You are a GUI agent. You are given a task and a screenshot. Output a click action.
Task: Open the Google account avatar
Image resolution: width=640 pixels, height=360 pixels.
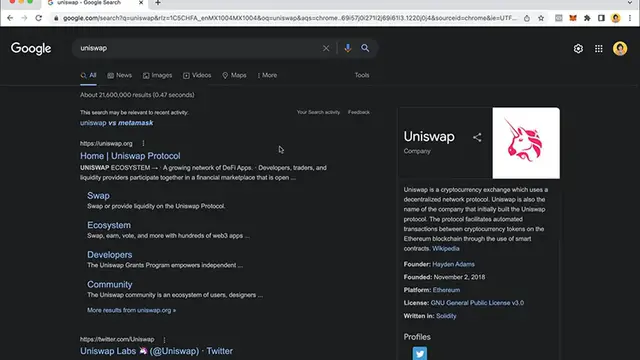(x=620, y=49)
